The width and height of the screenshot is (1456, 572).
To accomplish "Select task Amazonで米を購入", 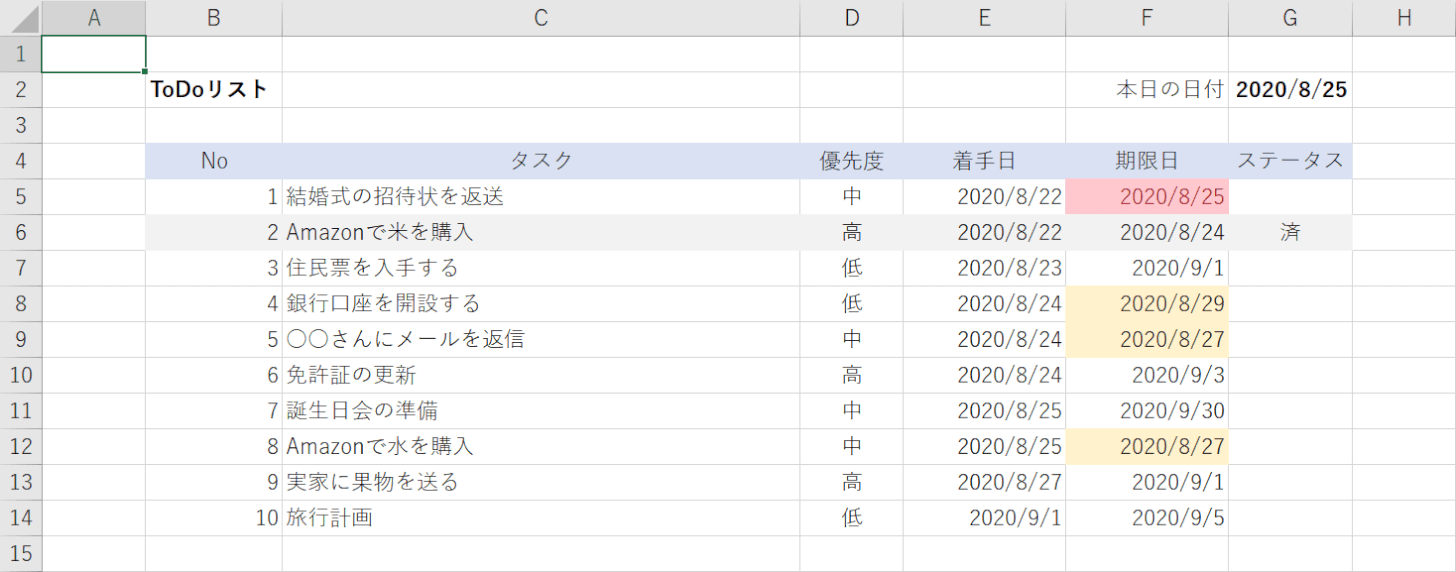I will point(541,233).
